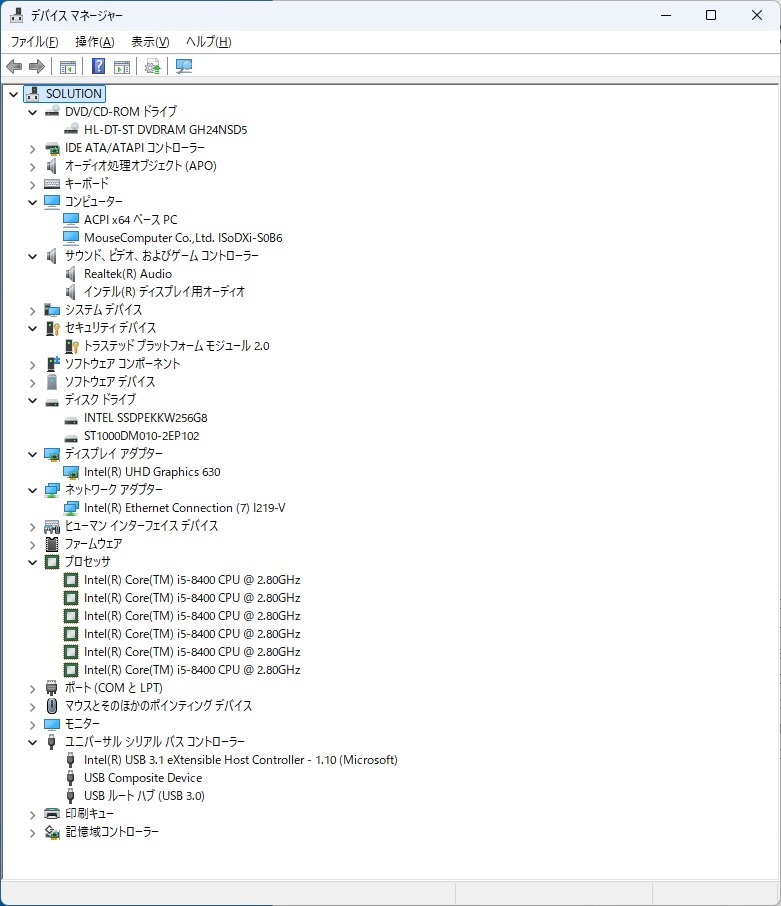Click the サウンド、ビデオ、およびゲーム コントローラー label

pos(162,256)
